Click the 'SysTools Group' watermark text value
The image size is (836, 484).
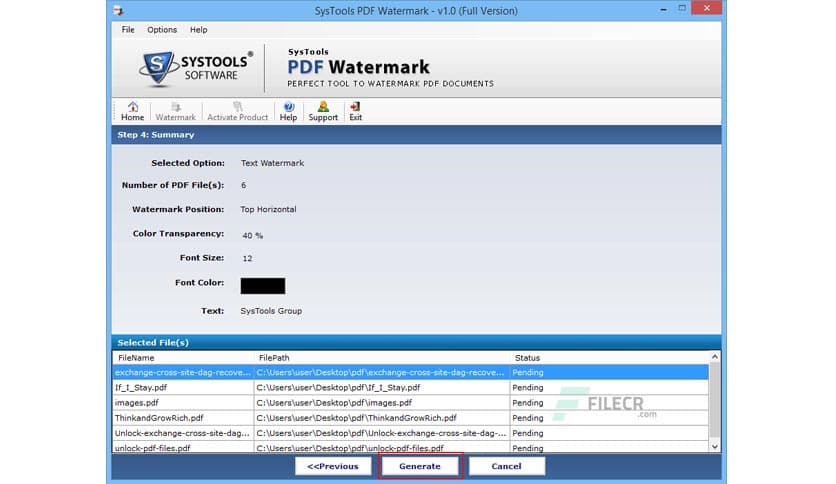tap(271, 311)
